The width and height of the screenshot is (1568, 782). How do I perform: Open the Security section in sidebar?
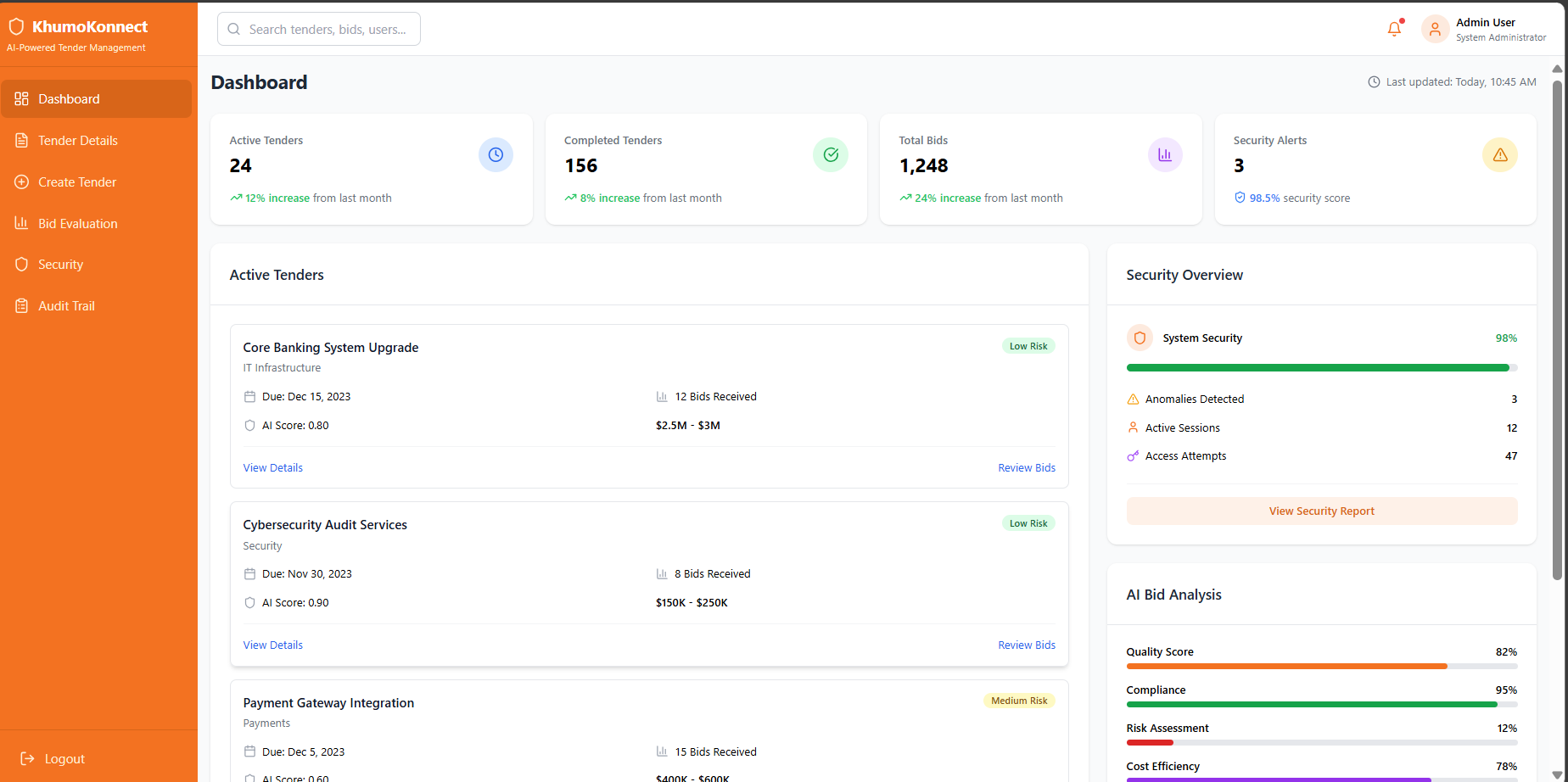pos(96,265)
